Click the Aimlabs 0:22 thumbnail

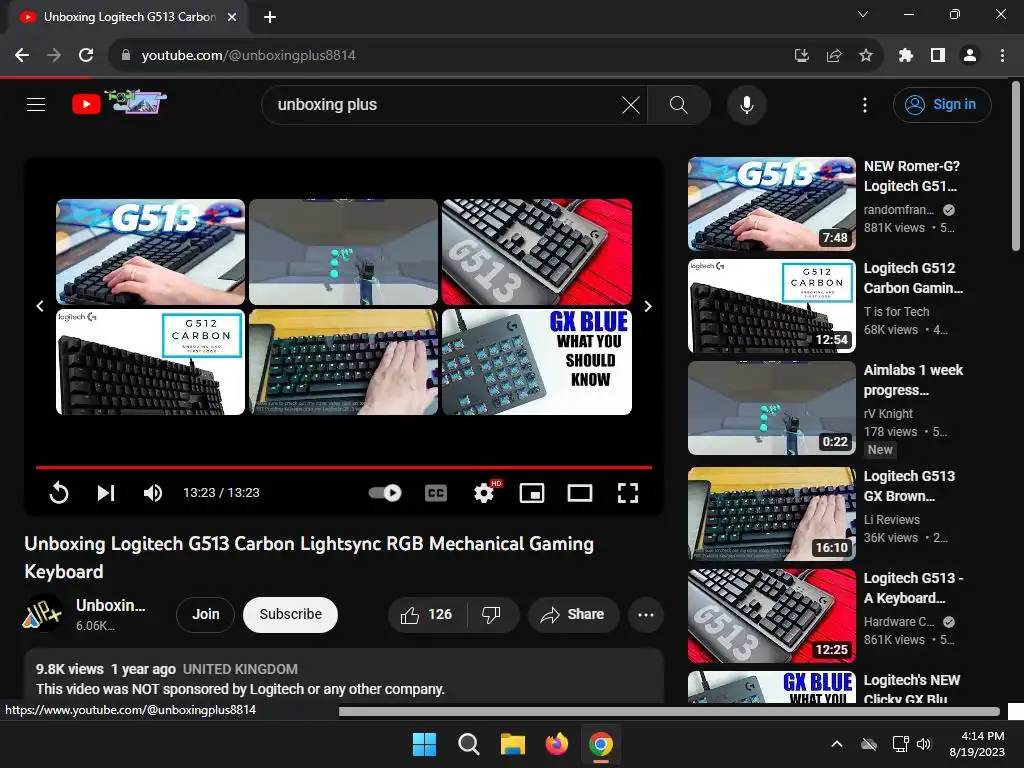tap(772, 408)
